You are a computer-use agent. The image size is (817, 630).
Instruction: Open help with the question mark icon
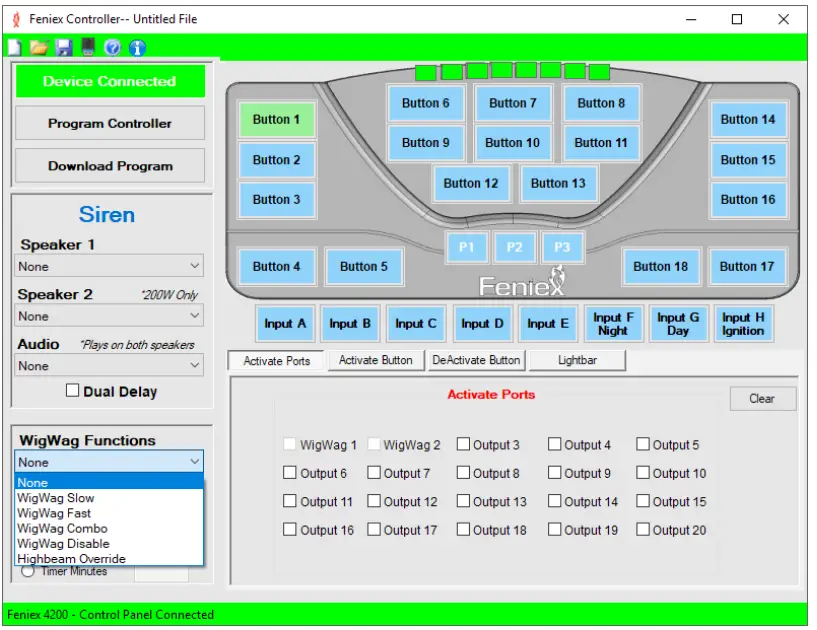pos(112,48)
